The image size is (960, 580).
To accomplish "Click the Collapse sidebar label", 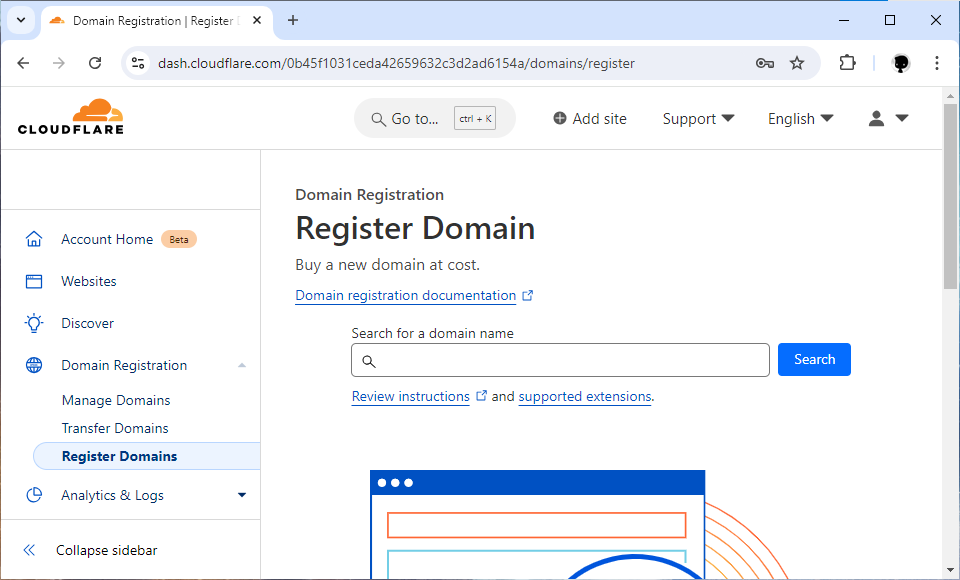I will (107, 550).
